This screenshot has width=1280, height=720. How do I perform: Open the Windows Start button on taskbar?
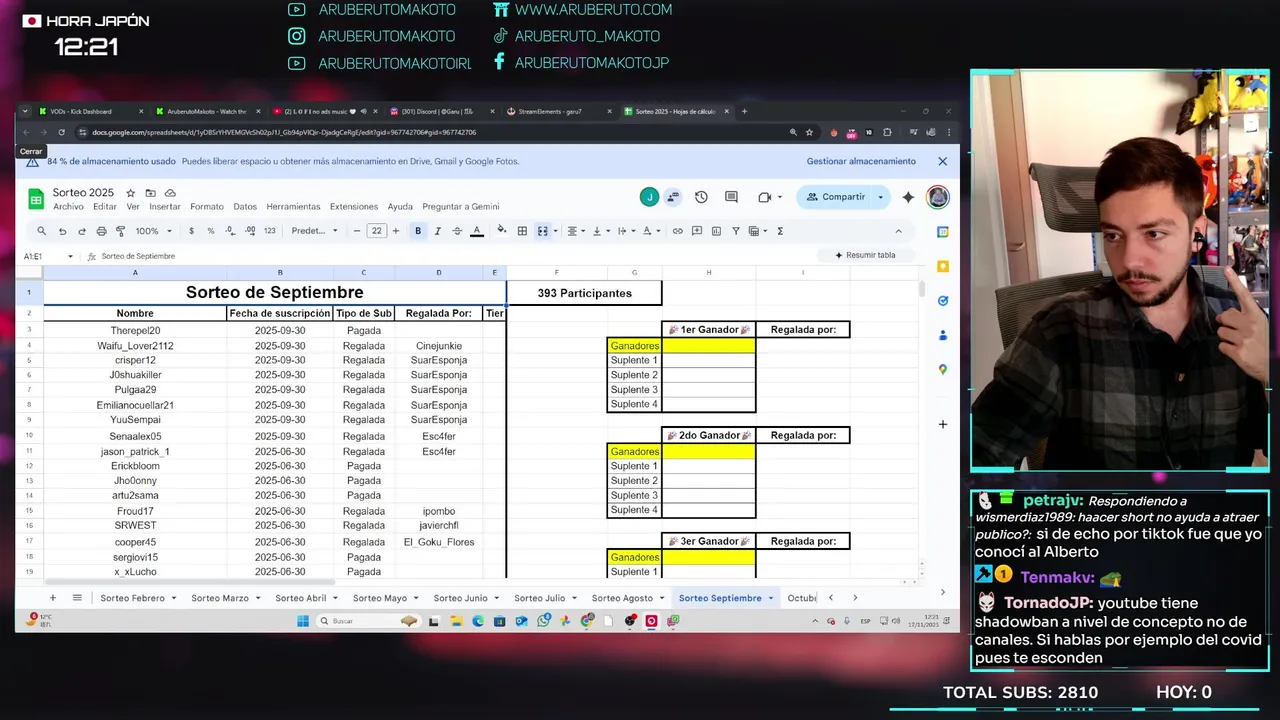[302, 621]
